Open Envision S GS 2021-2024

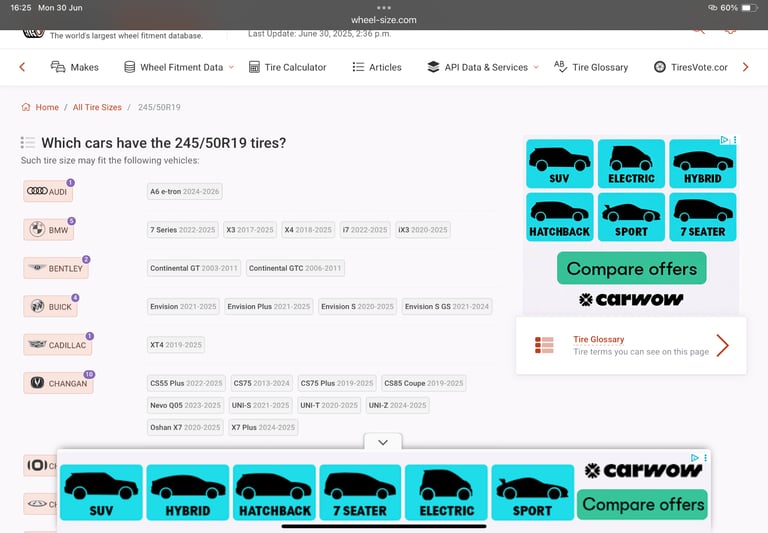[x=447, y=306]
